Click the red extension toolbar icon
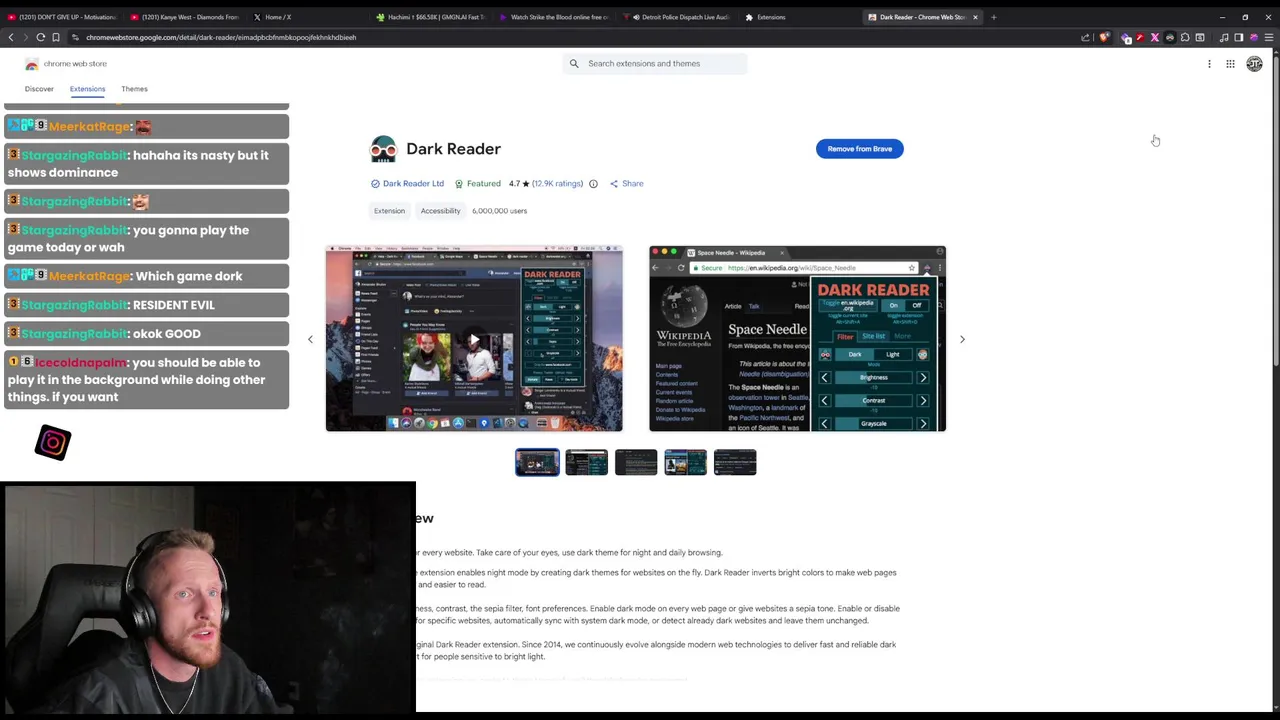 pyautogui.click(x=1140, y=38)
